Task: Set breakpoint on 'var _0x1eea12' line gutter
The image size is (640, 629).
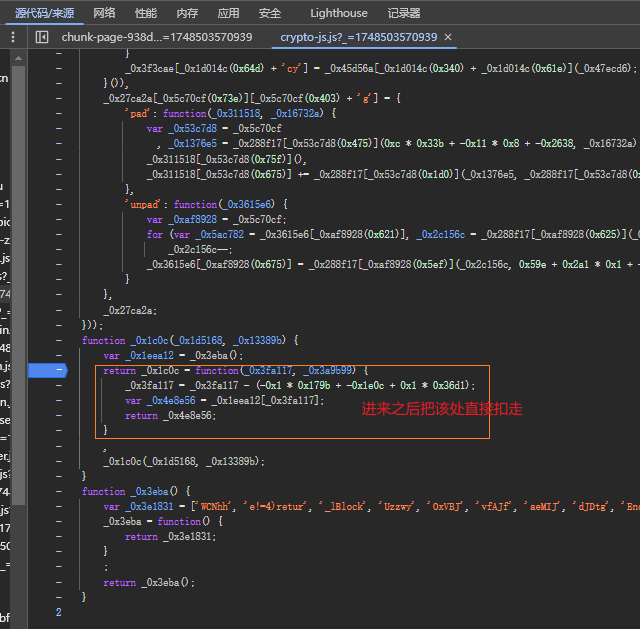Action: click(59, 355)
